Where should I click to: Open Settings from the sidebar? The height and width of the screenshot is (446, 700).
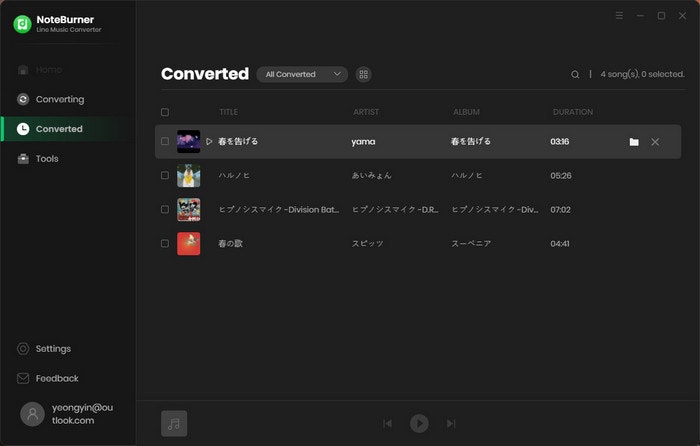[44, 349]
